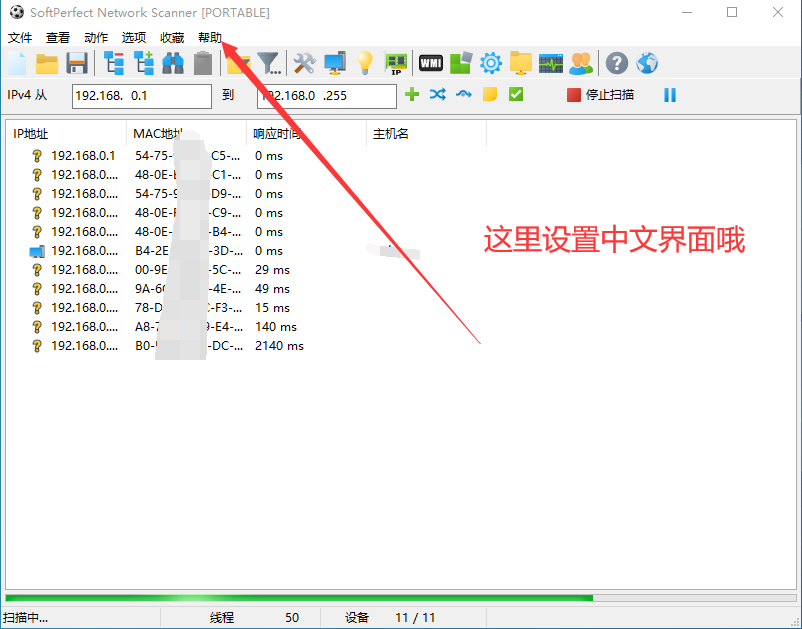The image size is (802, 629).
Task: Select the 49 ms response time cell
Action: click(x=272, y=289)
